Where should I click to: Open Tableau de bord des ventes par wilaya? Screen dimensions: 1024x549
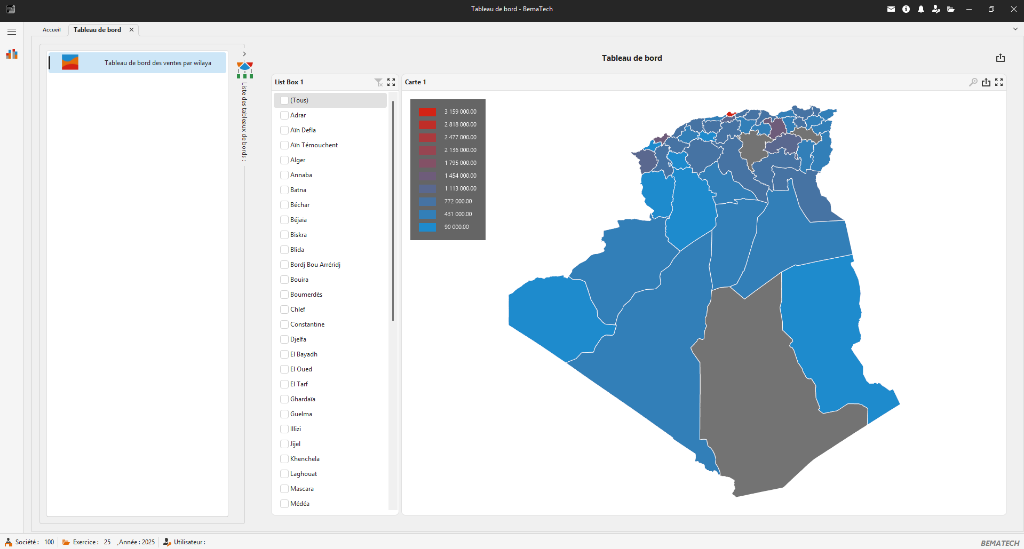[x=137, y=63]
